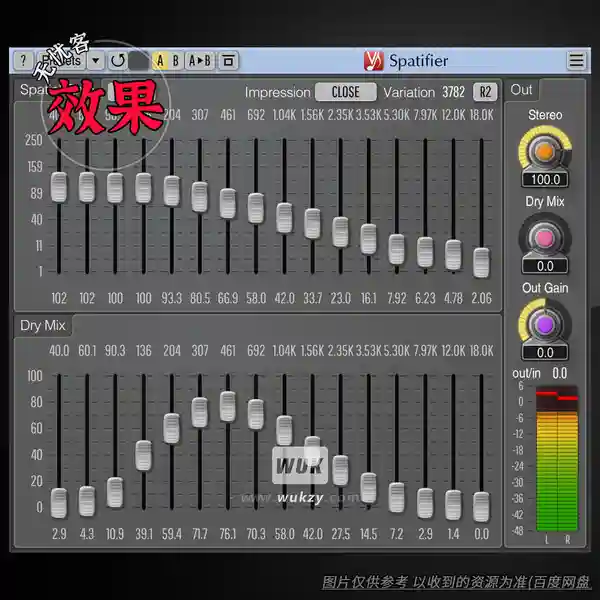
Task: Click the Dry Mix 40.0 Hz slider handle
Action: coord(59,503)
